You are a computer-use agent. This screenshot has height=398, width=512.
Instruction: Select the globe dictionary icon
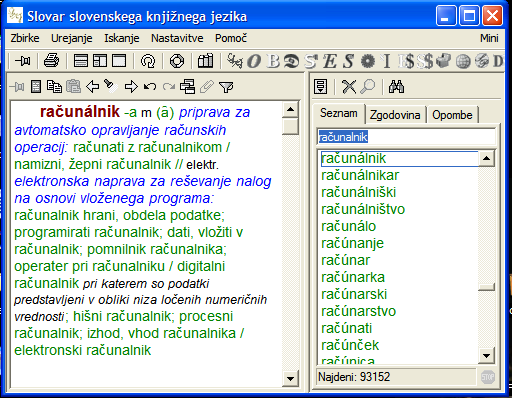[x=463, y=61]
